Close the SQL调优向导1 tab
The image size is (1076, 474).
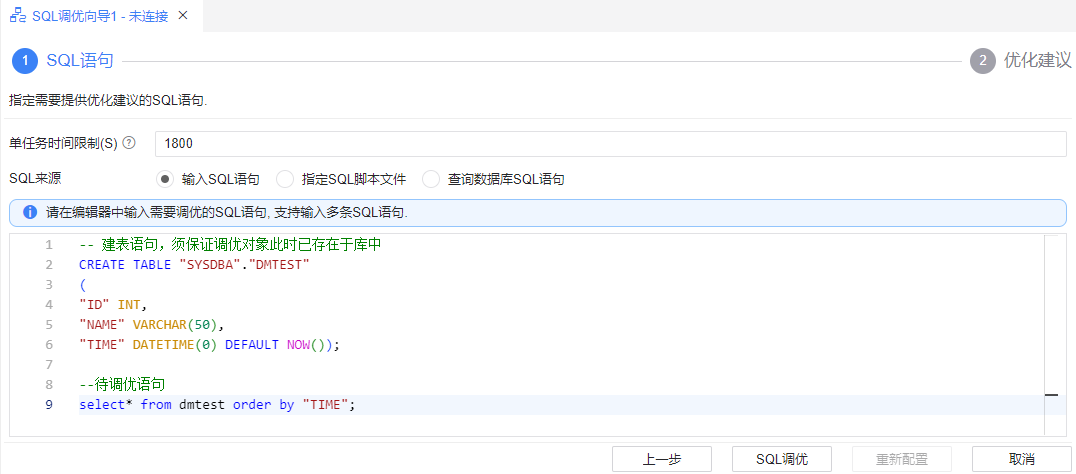(183, 16)
